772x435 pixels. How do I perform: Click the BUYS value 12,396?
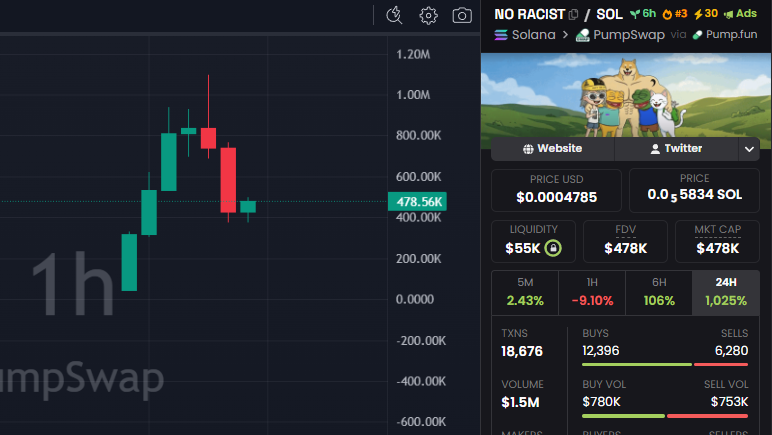tap(601, 351)
